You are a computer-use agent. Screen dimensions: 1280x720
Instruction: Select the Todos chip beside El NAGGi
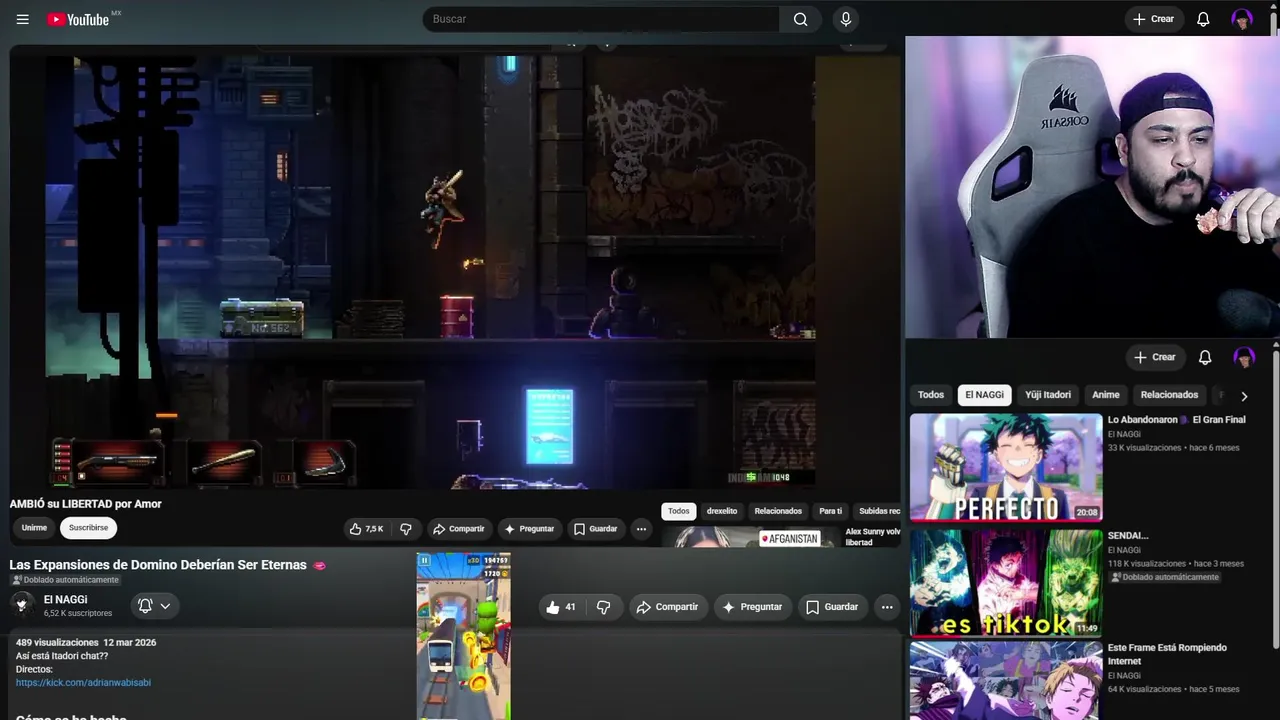(931, 395)
